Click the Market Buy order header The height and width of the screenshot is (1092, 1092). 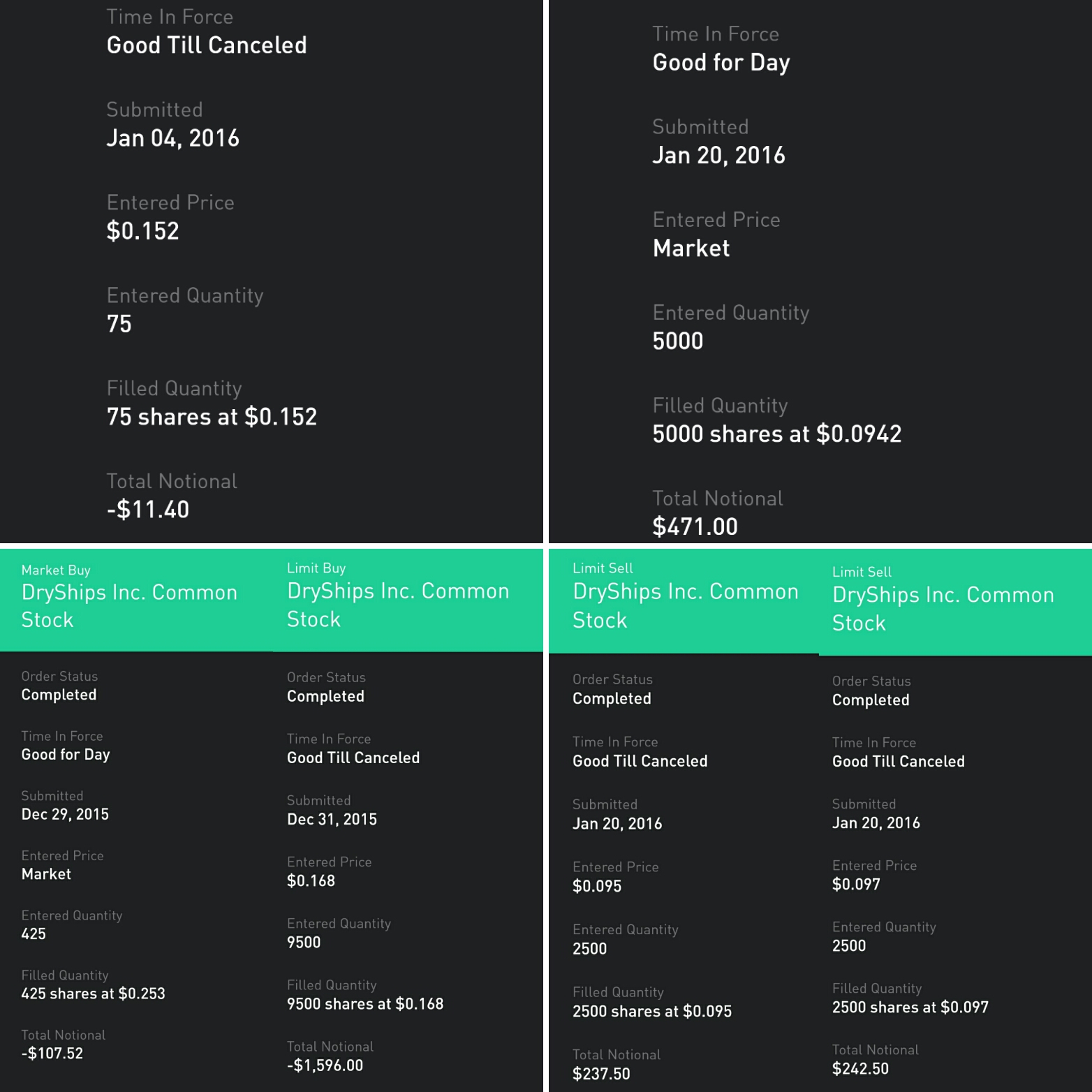(x=129, y=597)
